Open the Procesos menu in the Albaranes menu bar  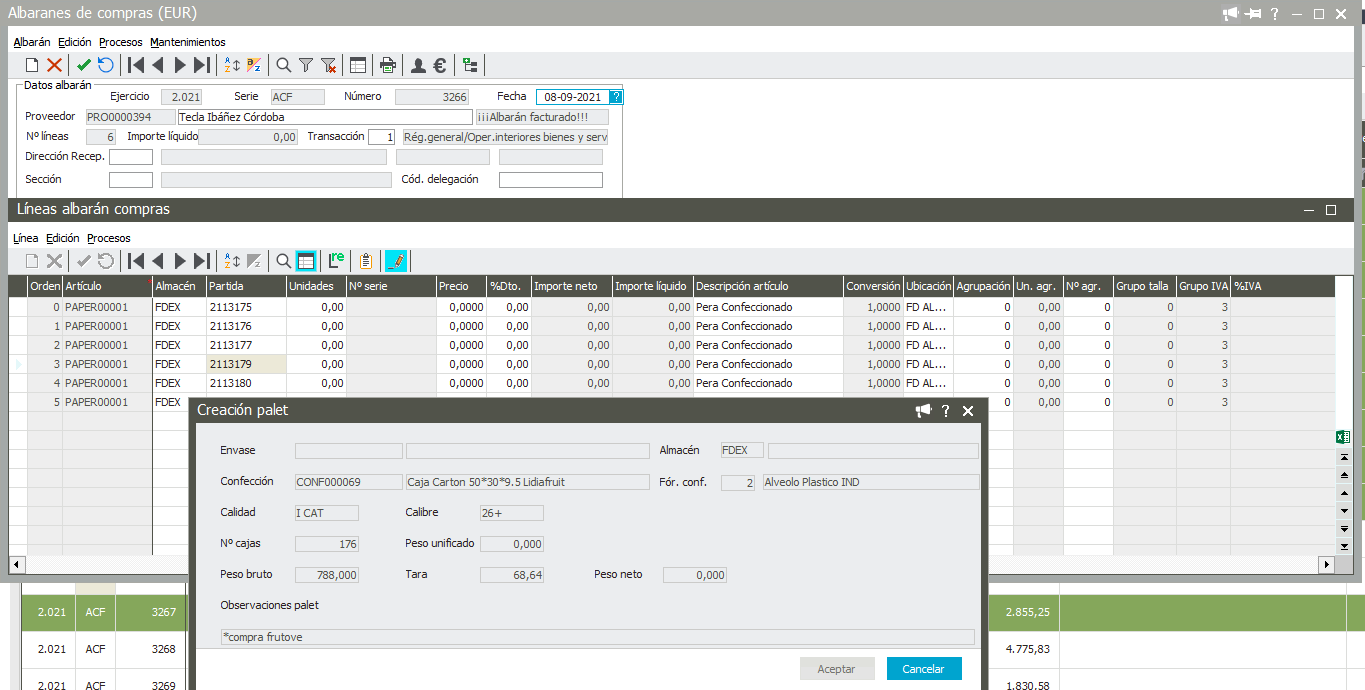[121, 42]
